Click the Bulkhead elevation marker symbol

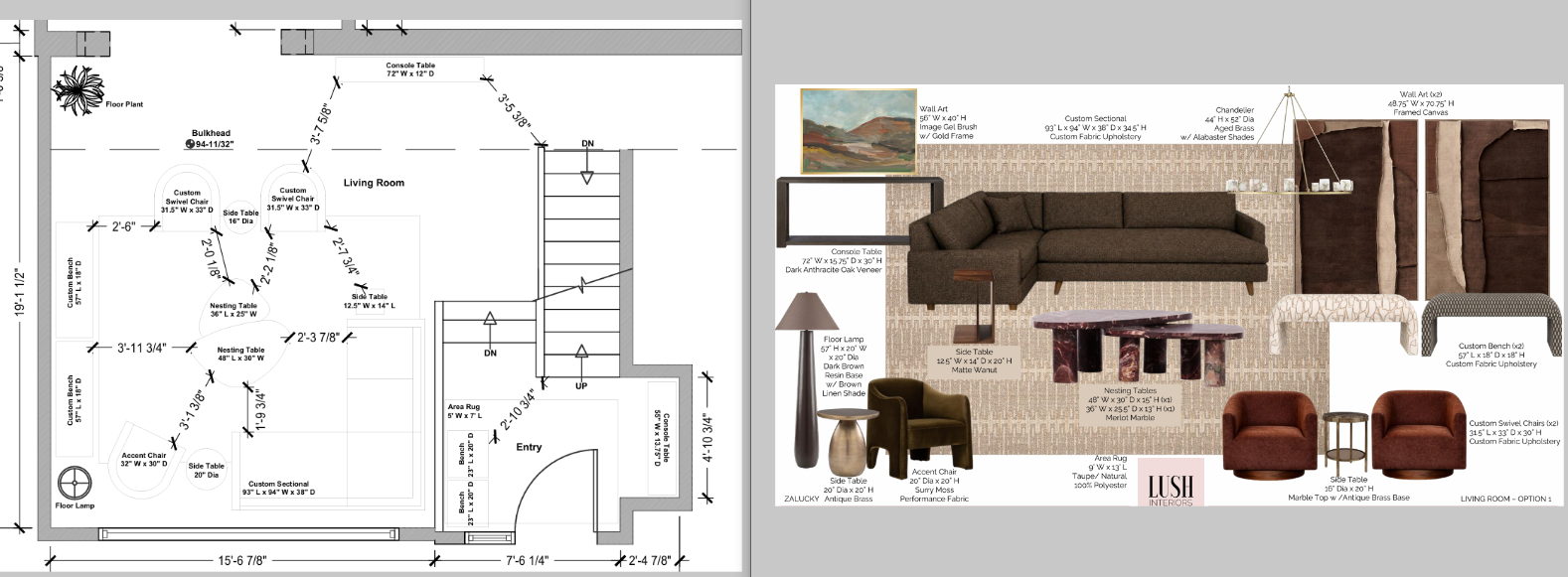coord(190,145)
